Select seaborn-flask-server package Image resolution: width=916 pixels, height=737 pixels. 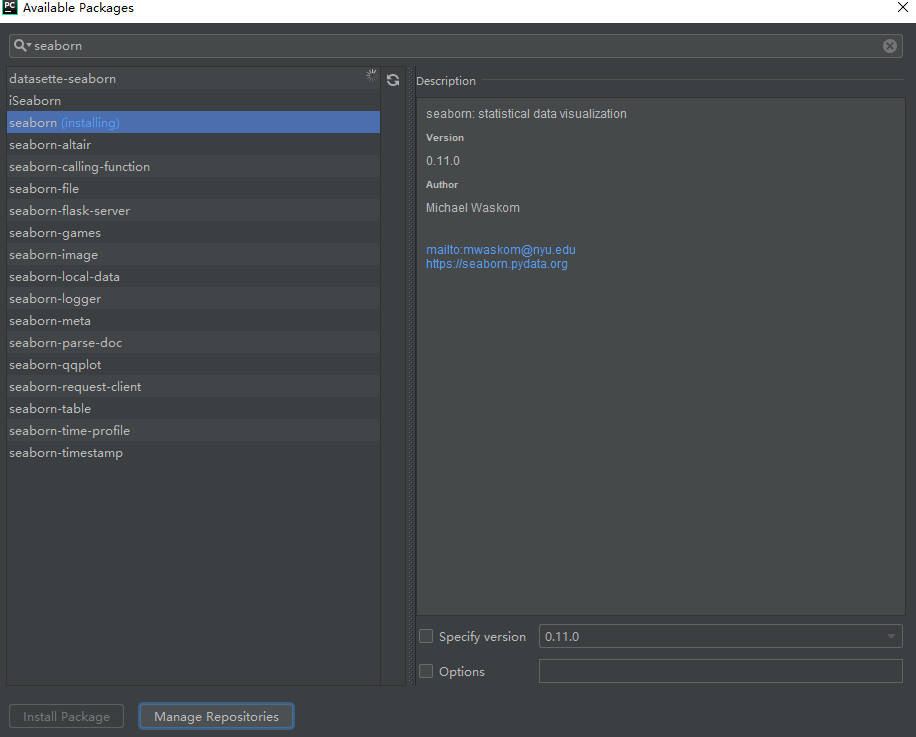[x=193, y=210]
